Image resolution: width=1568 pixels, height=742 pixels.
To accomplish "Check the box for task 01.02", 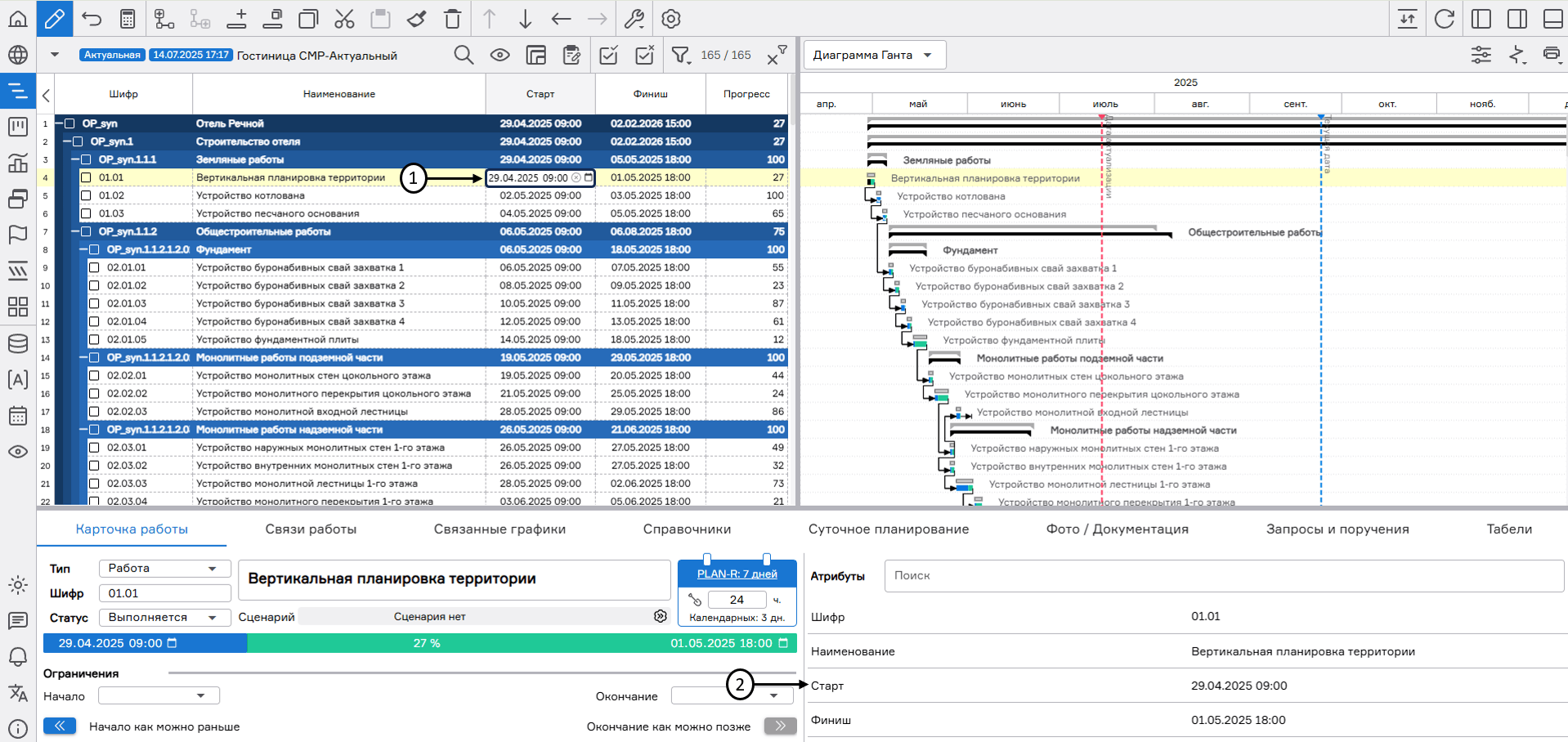I will point(86,195).
